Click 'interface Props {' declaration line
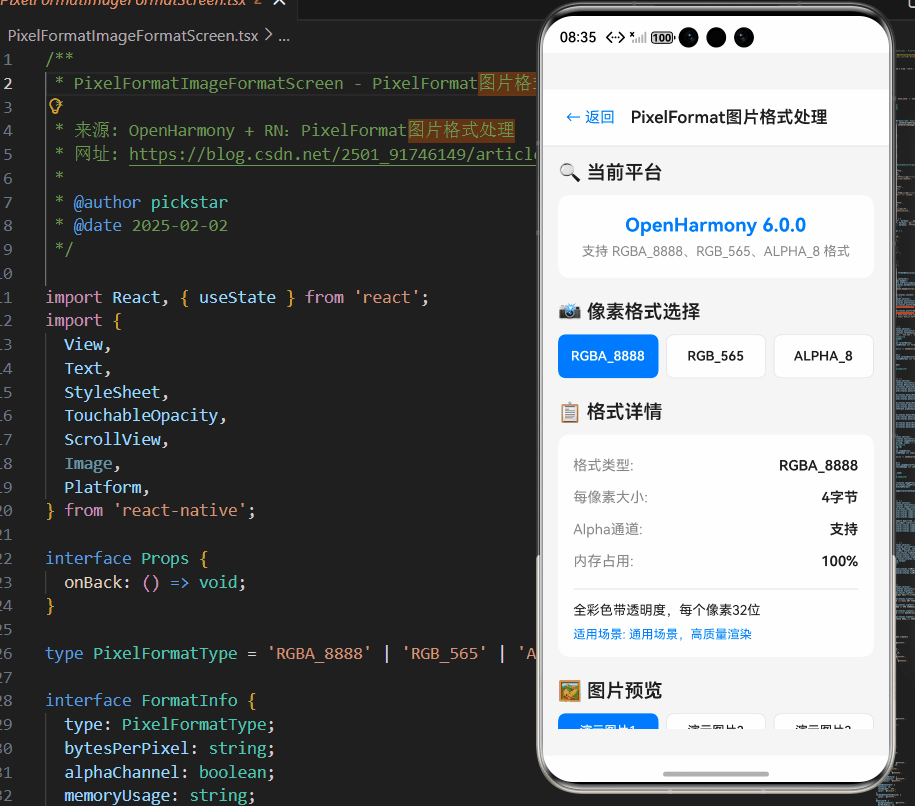This screenshot has height=806, width=915. [127, 559]
